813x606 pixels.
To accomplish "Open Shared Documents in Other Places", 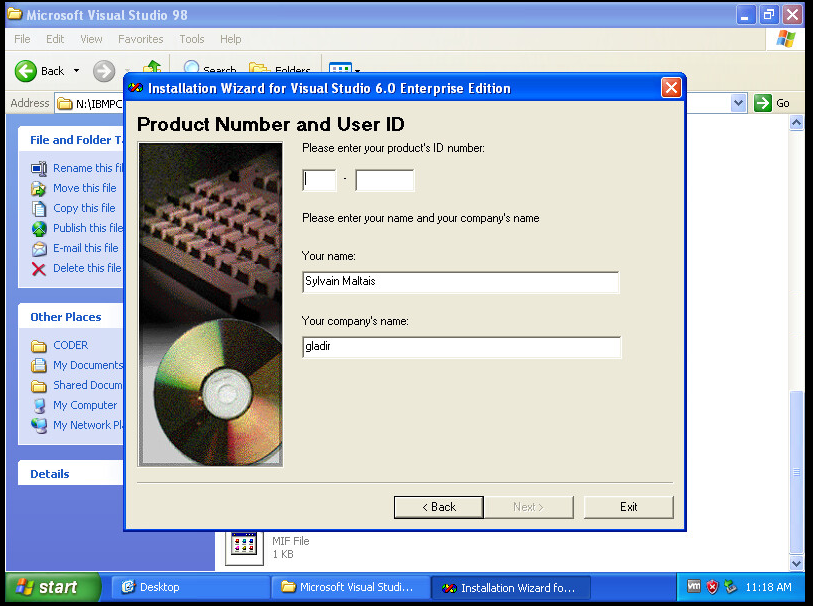I will (88, 385).
